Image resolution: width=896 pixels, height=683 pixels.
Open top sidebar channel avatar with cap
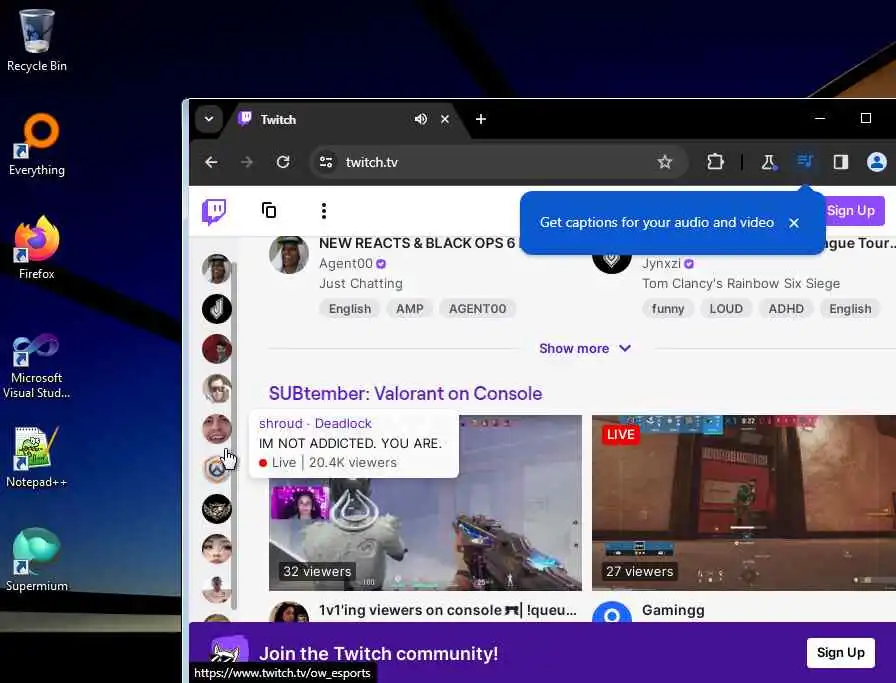click(217, 269)
